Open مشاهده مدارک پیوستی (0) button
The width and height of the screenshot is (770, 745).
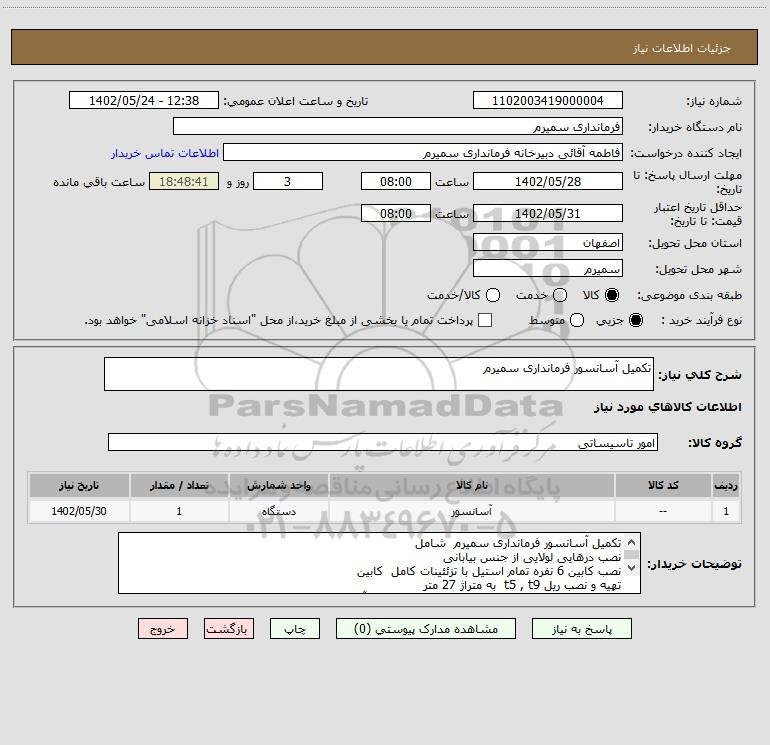pos(426,629)
